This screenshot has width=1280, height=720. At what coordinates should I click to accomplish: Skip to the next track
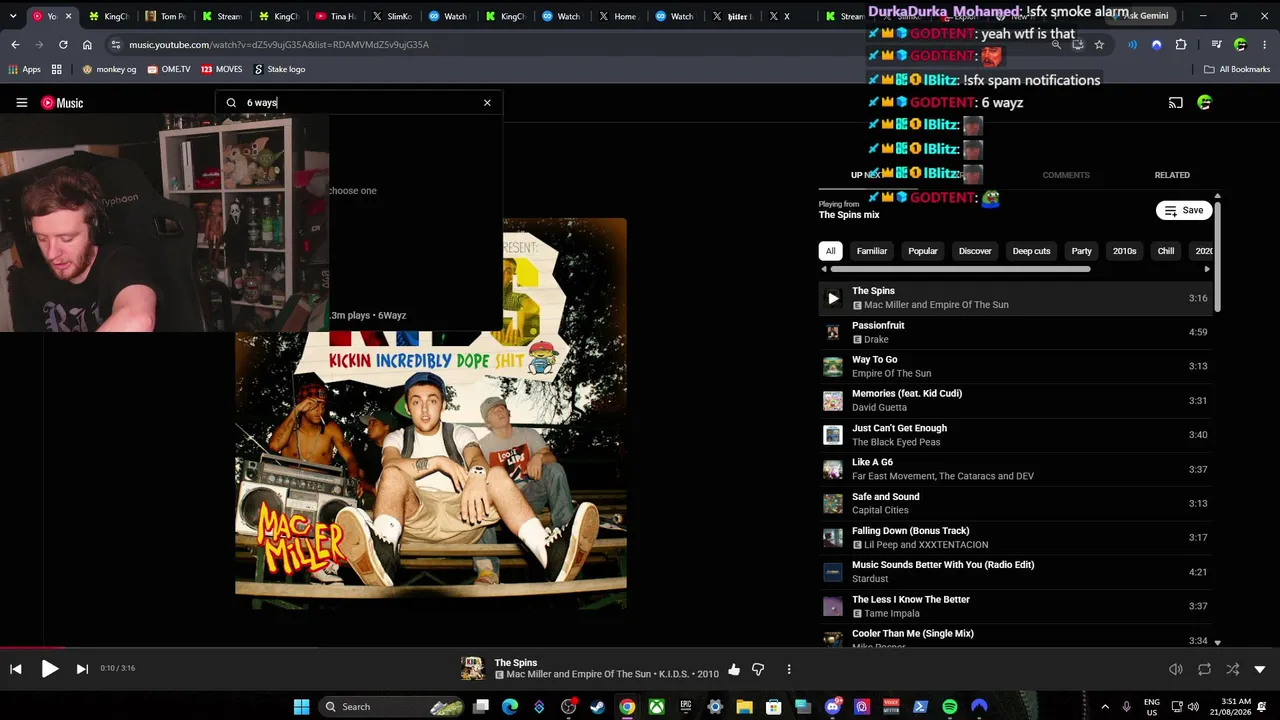point(82,669)
